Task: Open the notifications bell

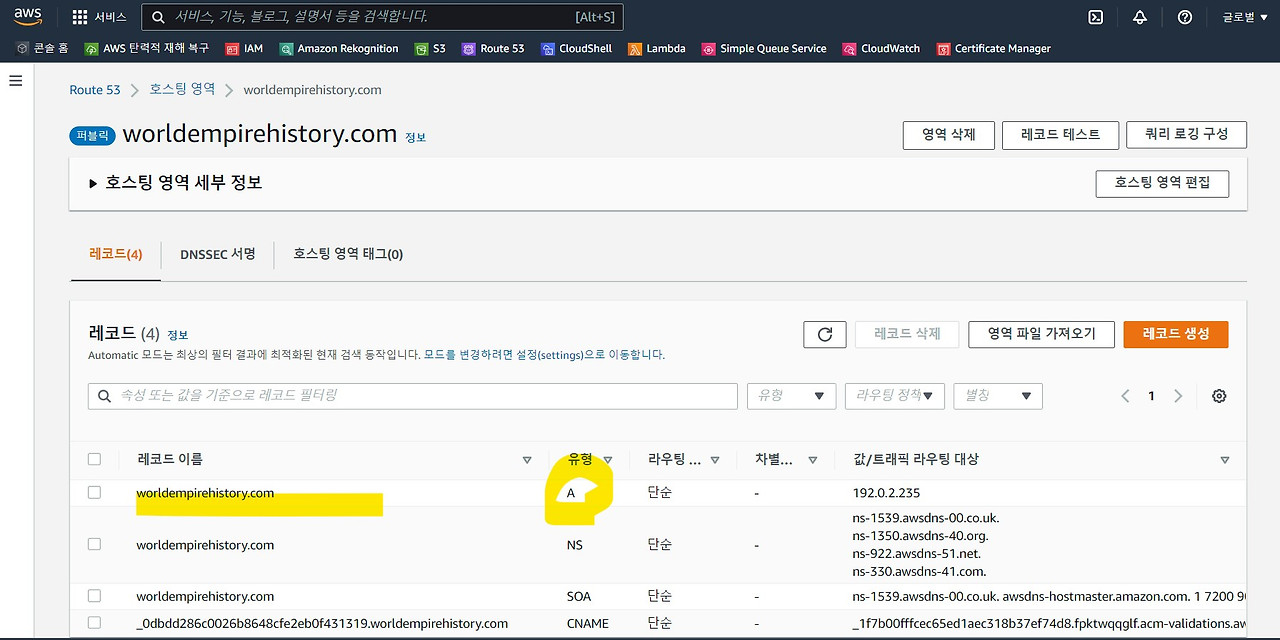Action: 1139,17
